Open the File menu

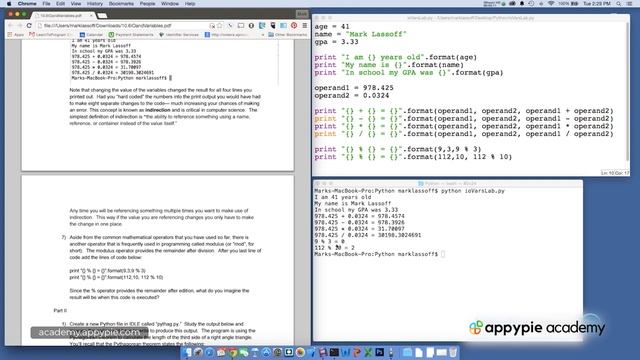coord(47,4)
